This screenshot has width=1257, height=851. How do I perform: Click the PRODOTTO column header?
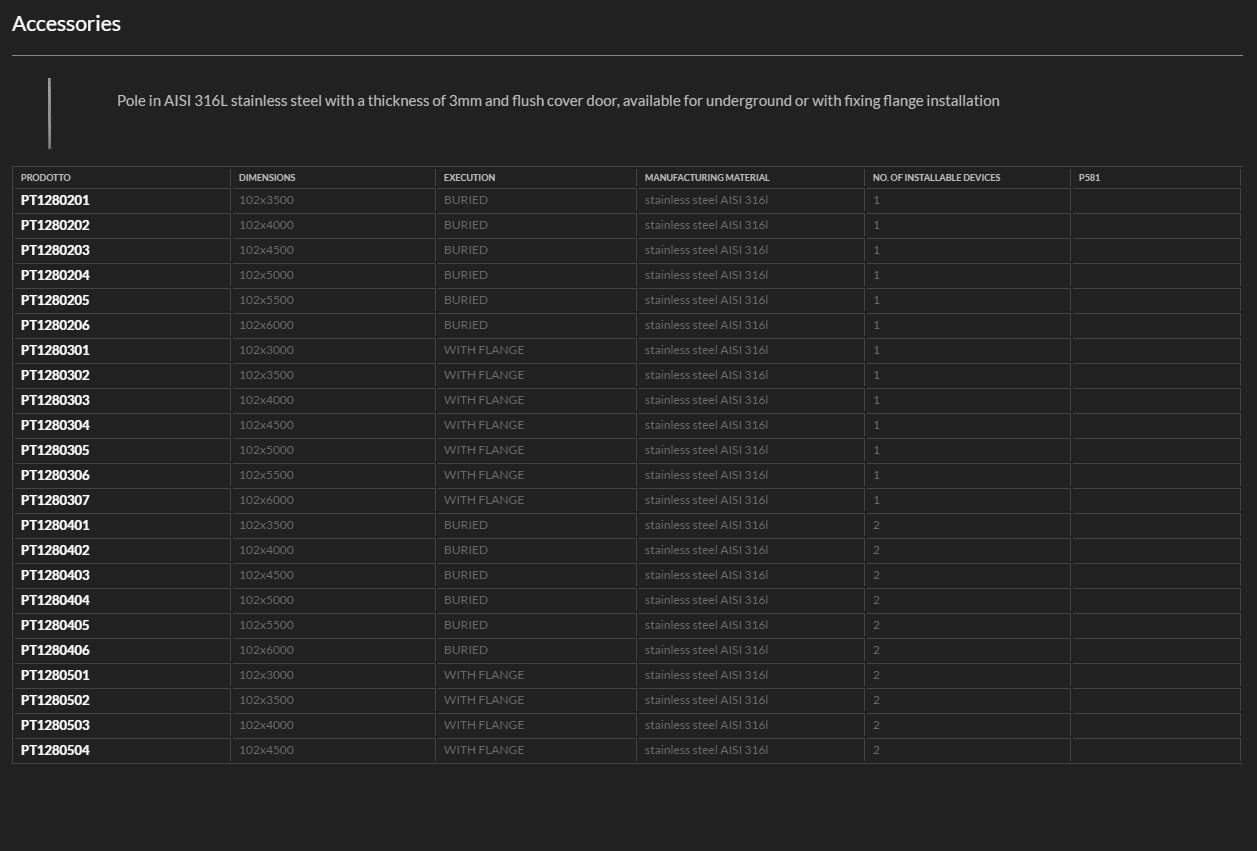tap(46, 178)
